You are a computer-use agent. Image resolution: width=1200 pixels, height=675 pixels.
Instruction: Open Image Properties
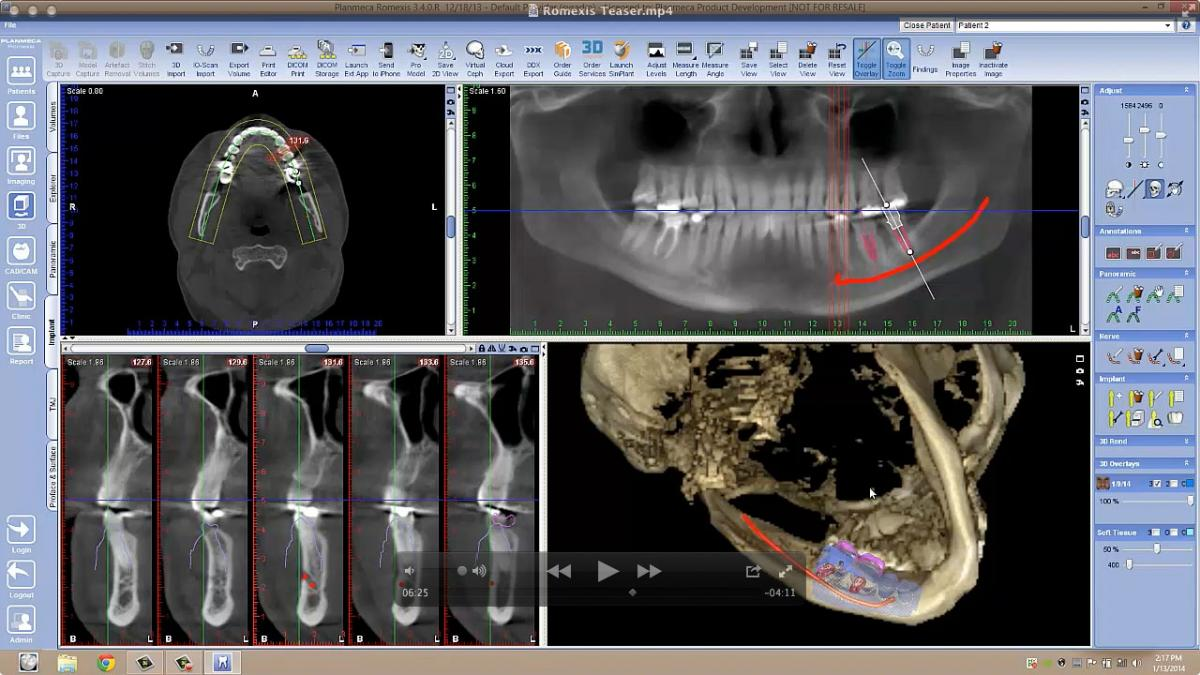pyautogui.click(x=960, y=59)
